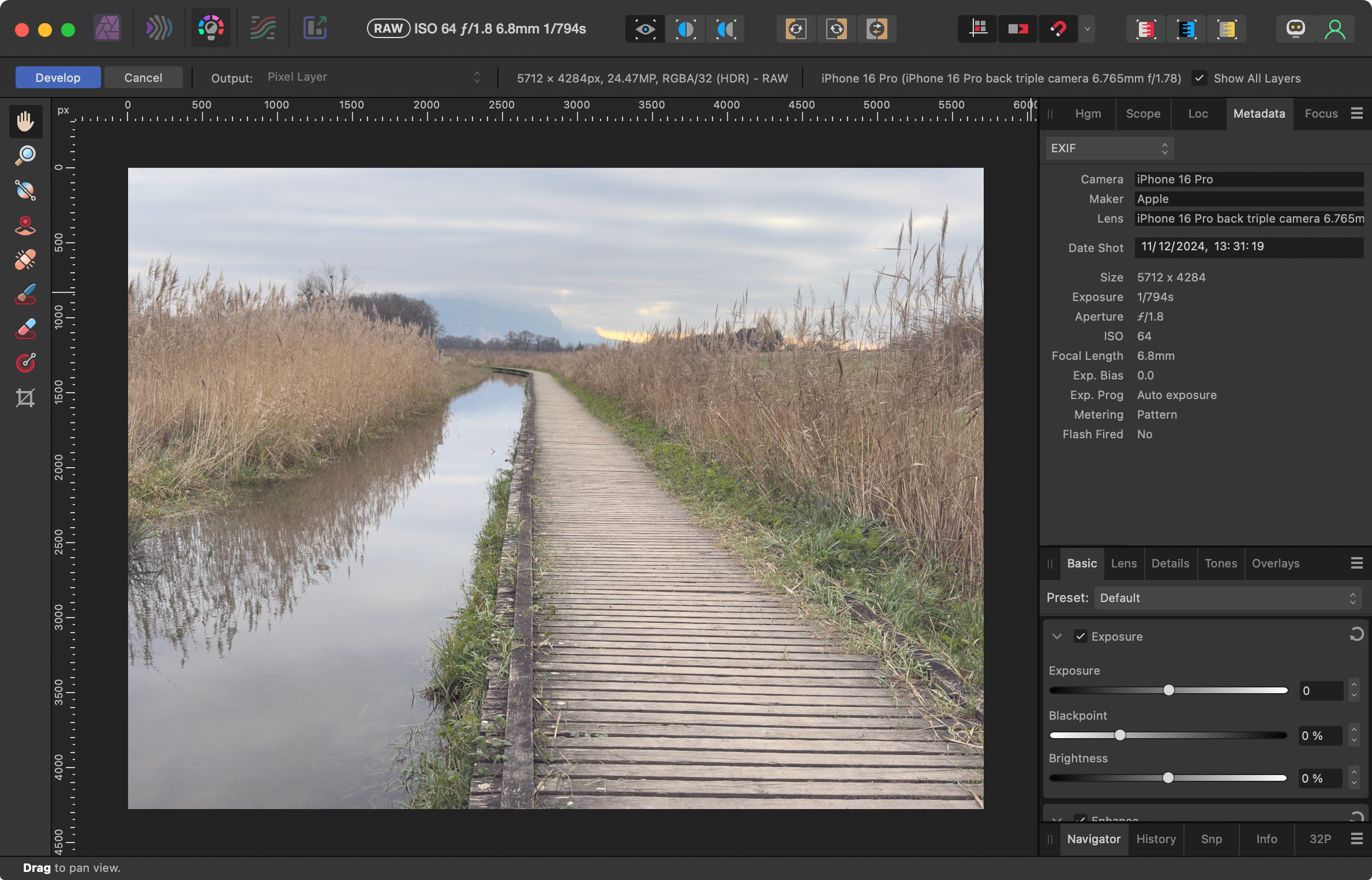Select the Red Eye Removal tool
This screenshot has width=1372, height=880.
(25, 225)
